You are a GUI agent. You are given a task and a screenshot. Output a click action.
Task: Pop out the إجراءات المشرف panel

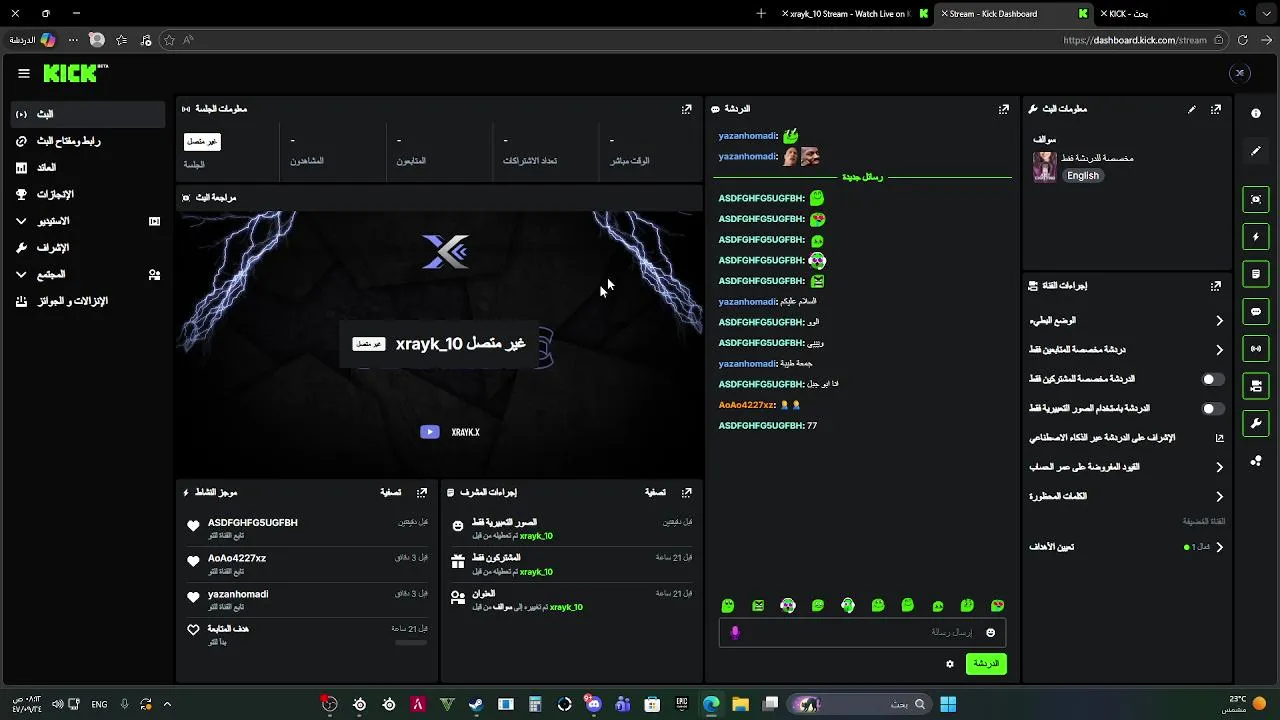[x=687, y=493]
